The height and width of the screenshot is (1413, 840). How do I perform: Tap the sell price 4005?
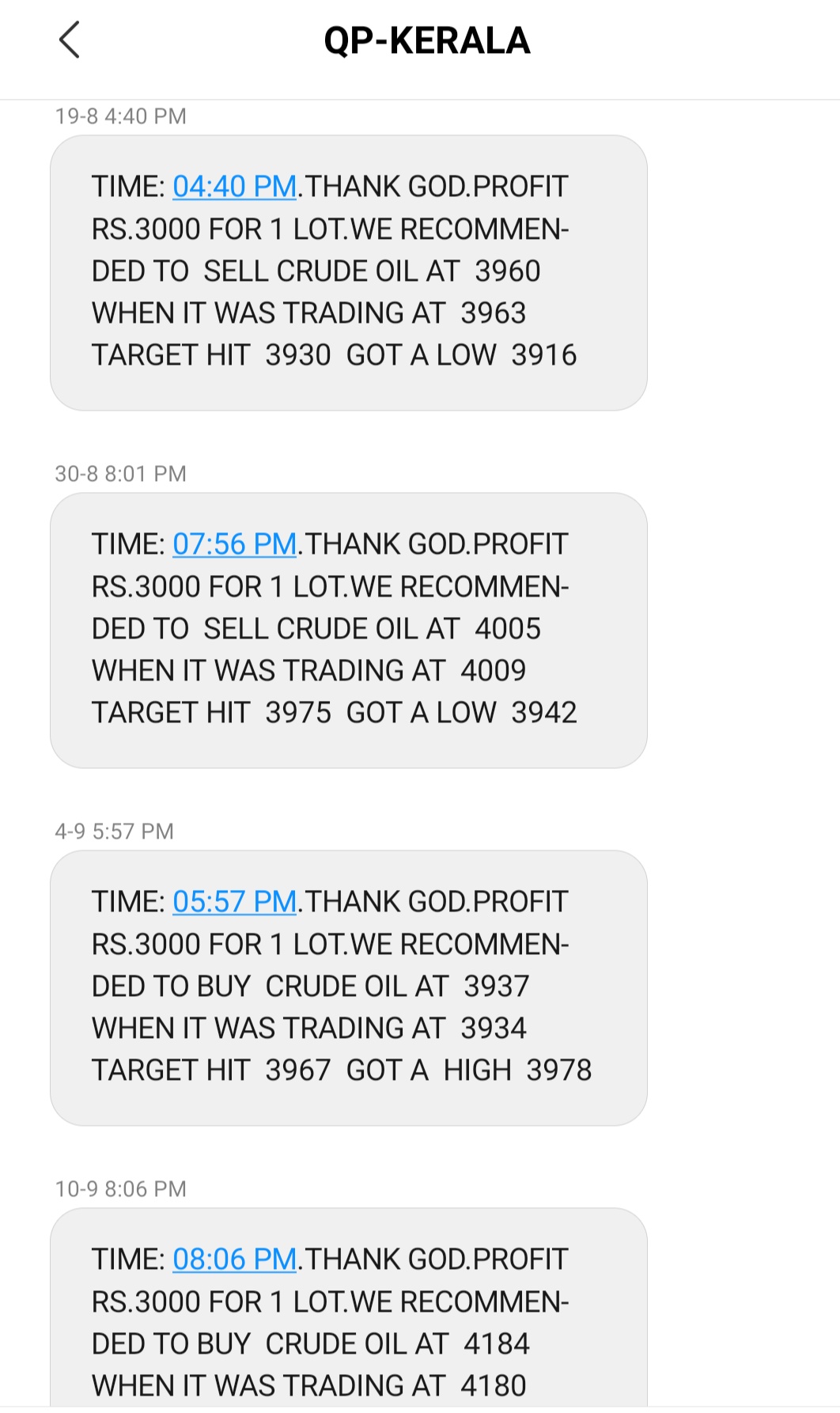click(x=508, y=629)
